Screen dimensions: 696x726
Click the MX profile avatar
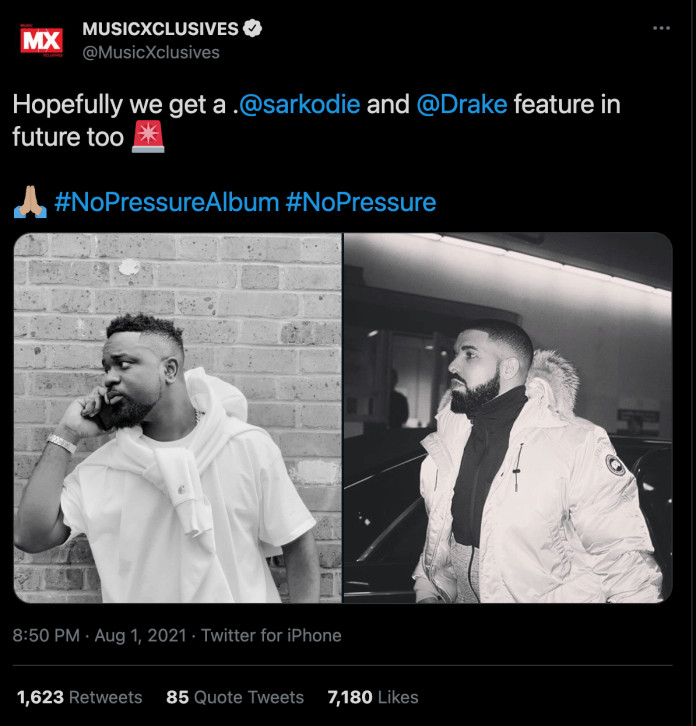tap(42, 40)
